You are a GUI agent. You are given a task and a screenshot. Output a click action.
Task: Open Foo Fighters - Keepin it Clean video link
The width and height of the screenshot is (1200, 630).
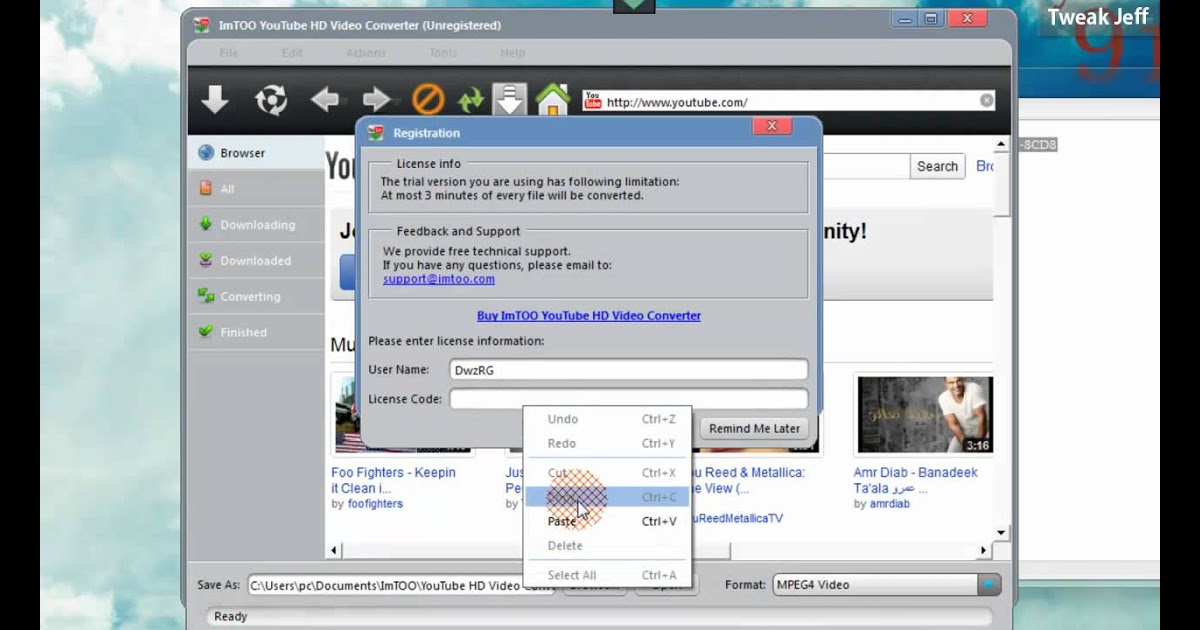(x=393, y=480)
